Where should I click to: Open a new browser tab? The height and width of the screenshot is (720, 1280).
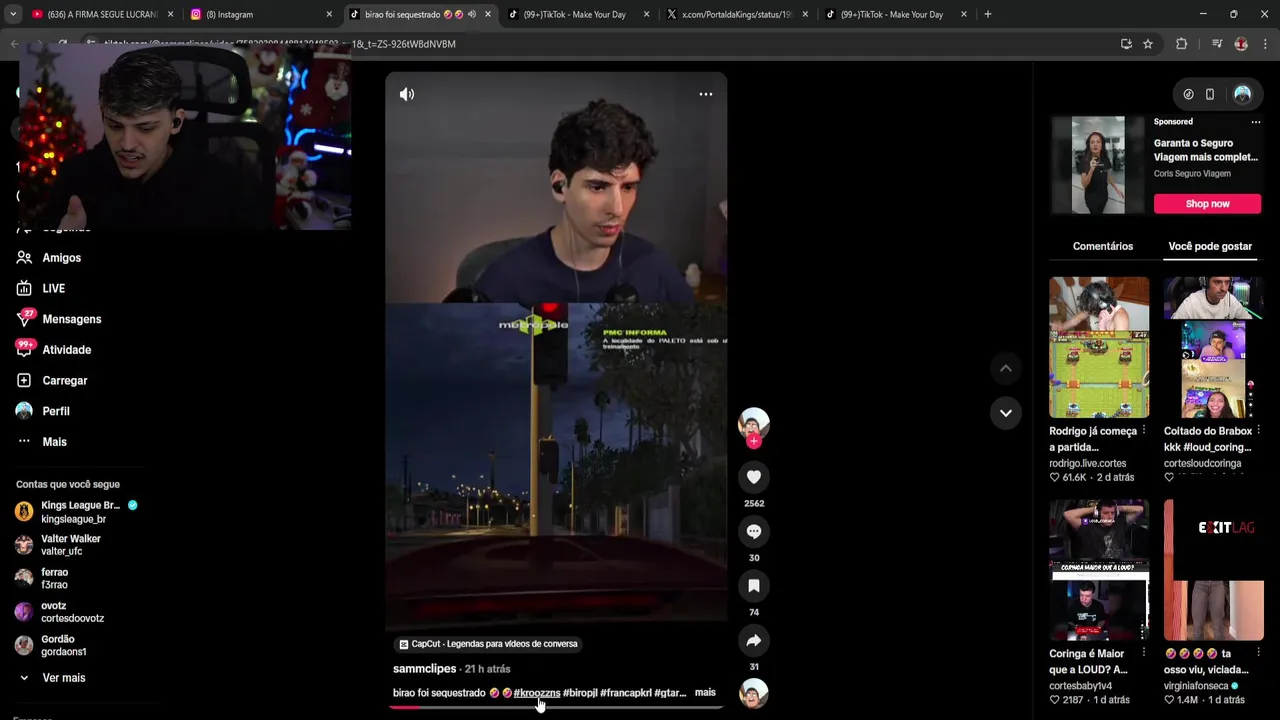click(x=987, y=14)
